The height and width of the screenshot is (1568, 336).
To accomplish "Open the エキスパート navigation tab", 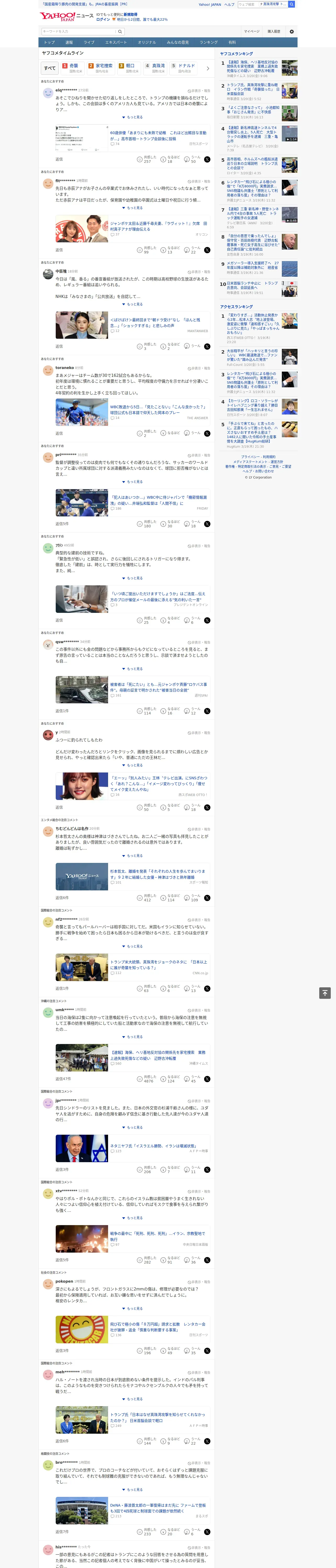I will tap(116, 43).
